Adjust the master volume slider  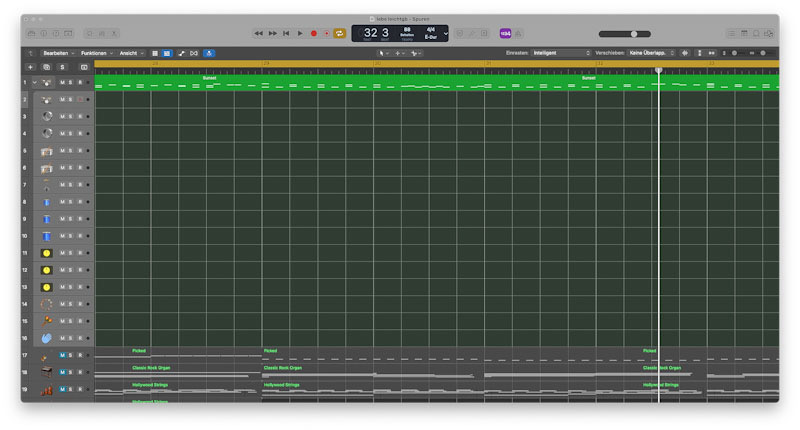[624, 34]
